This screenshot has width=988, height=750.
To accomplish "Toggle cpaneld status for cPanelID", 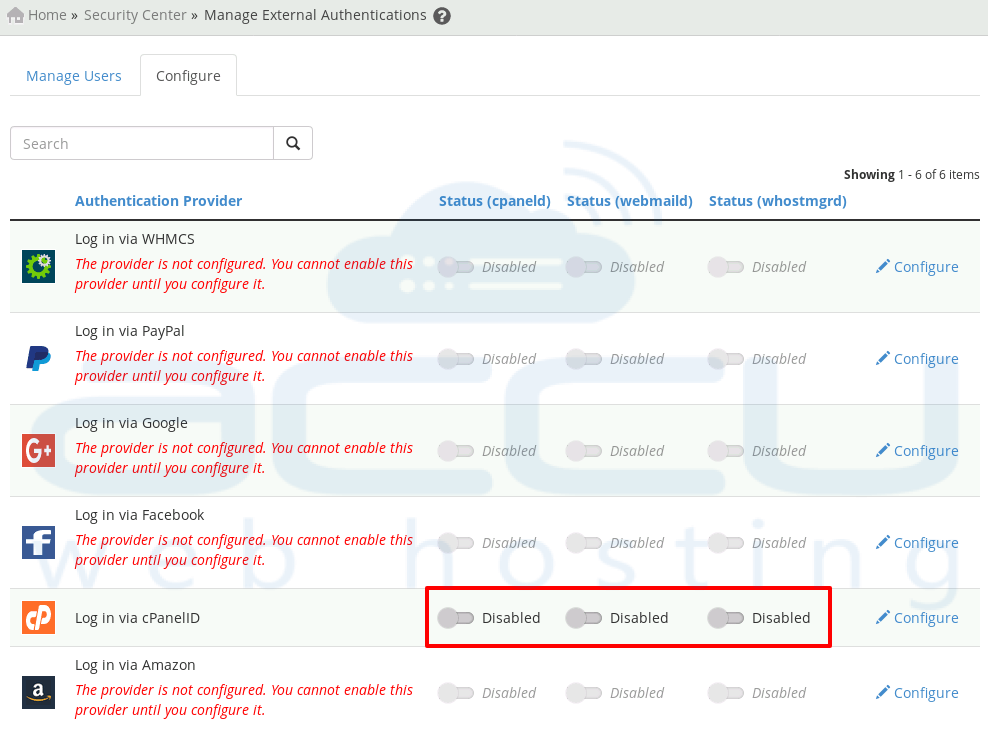I will [x=456, y=618].
